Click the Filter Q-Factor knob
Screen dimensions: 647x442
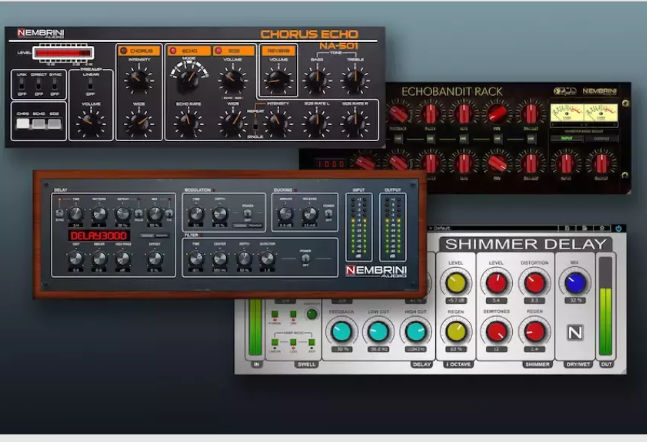pyautogui.click(x=267, y=258)
